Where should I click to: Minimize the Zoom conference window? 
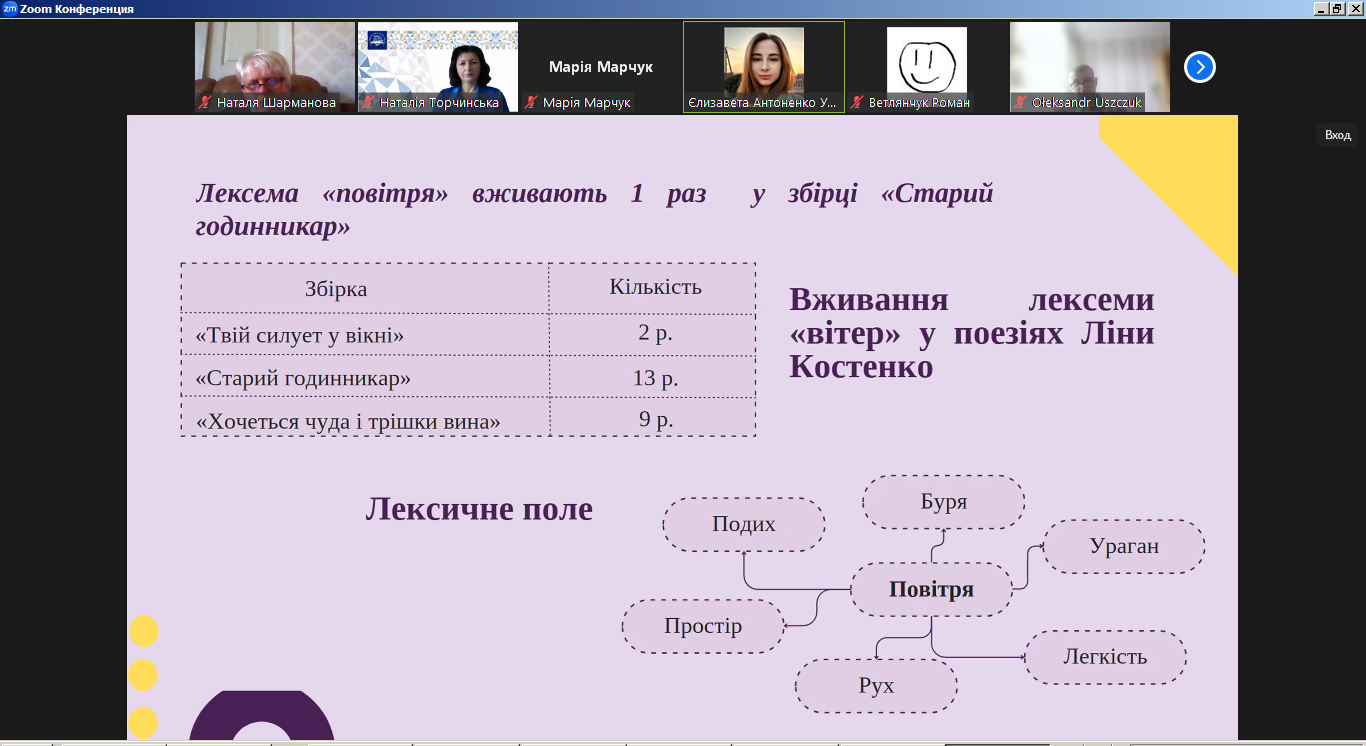coord(1321,8)
